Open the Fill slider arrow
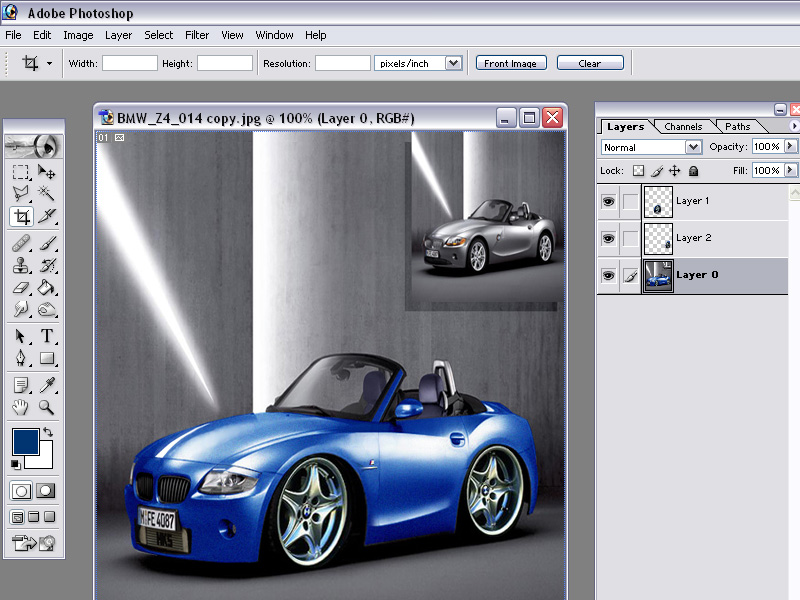The height and width of the screenshot is (600, 800). tap(790, 170)
